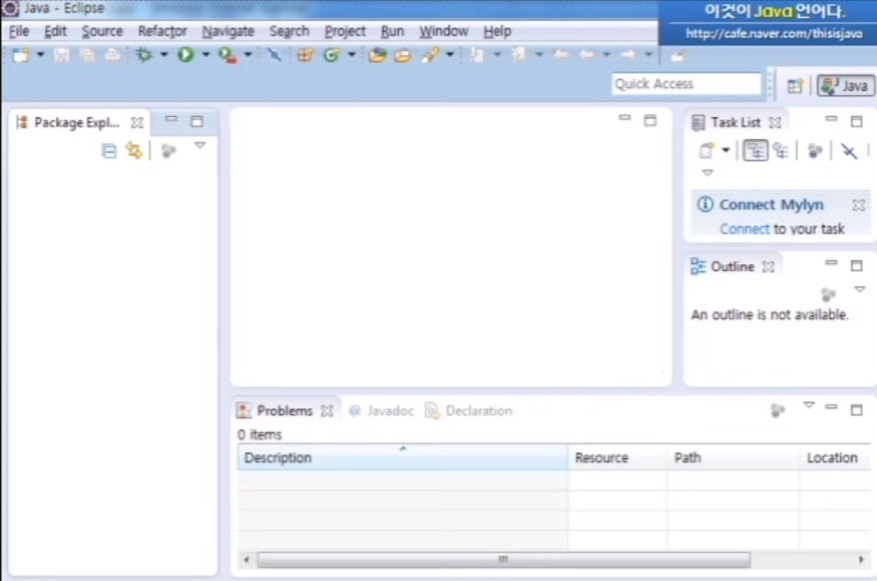Open the Window menu
This screenshot has width=877, height=581.
click(444, 31)
